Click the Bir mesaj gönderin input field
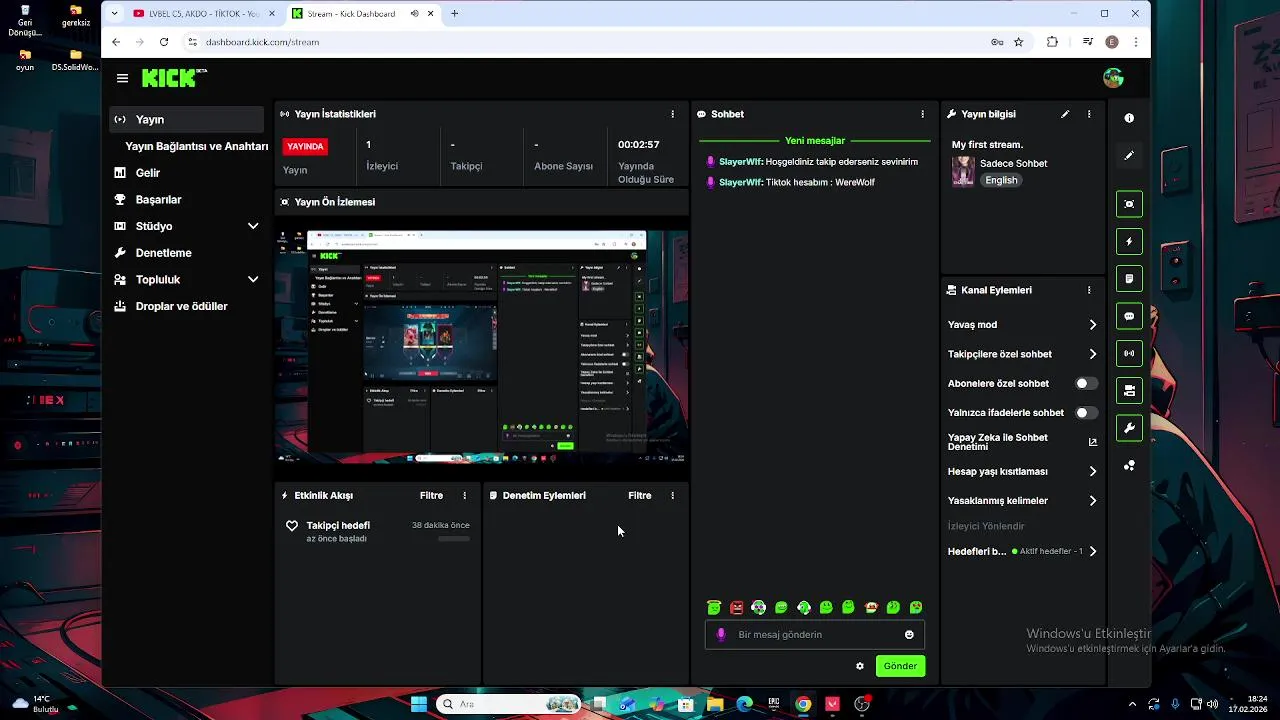Screen dimensions: 1280x720 [x=815, y=635]
